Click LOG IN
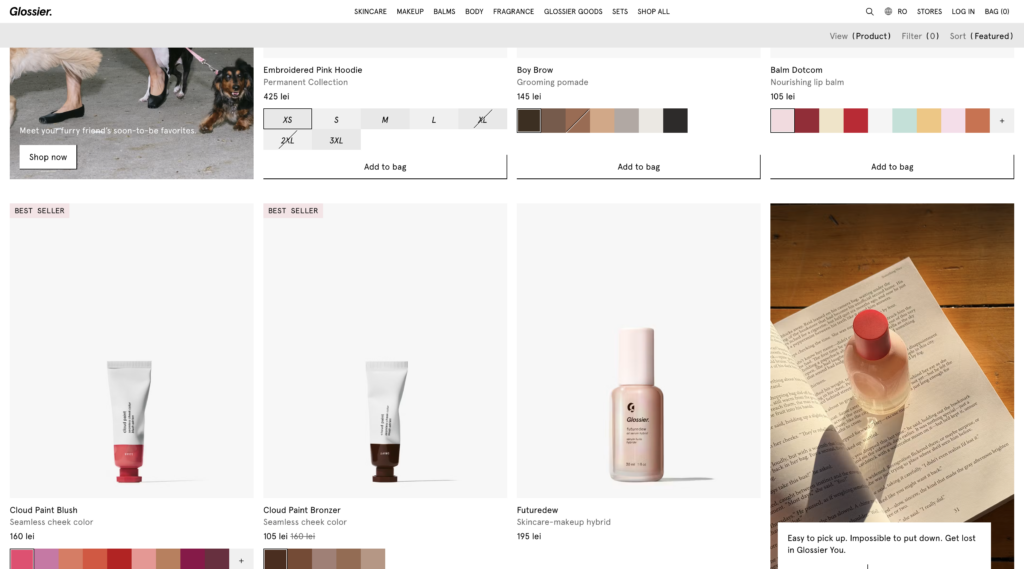The height and width of the screenshot is (569, 1024). tap(963, 11)
